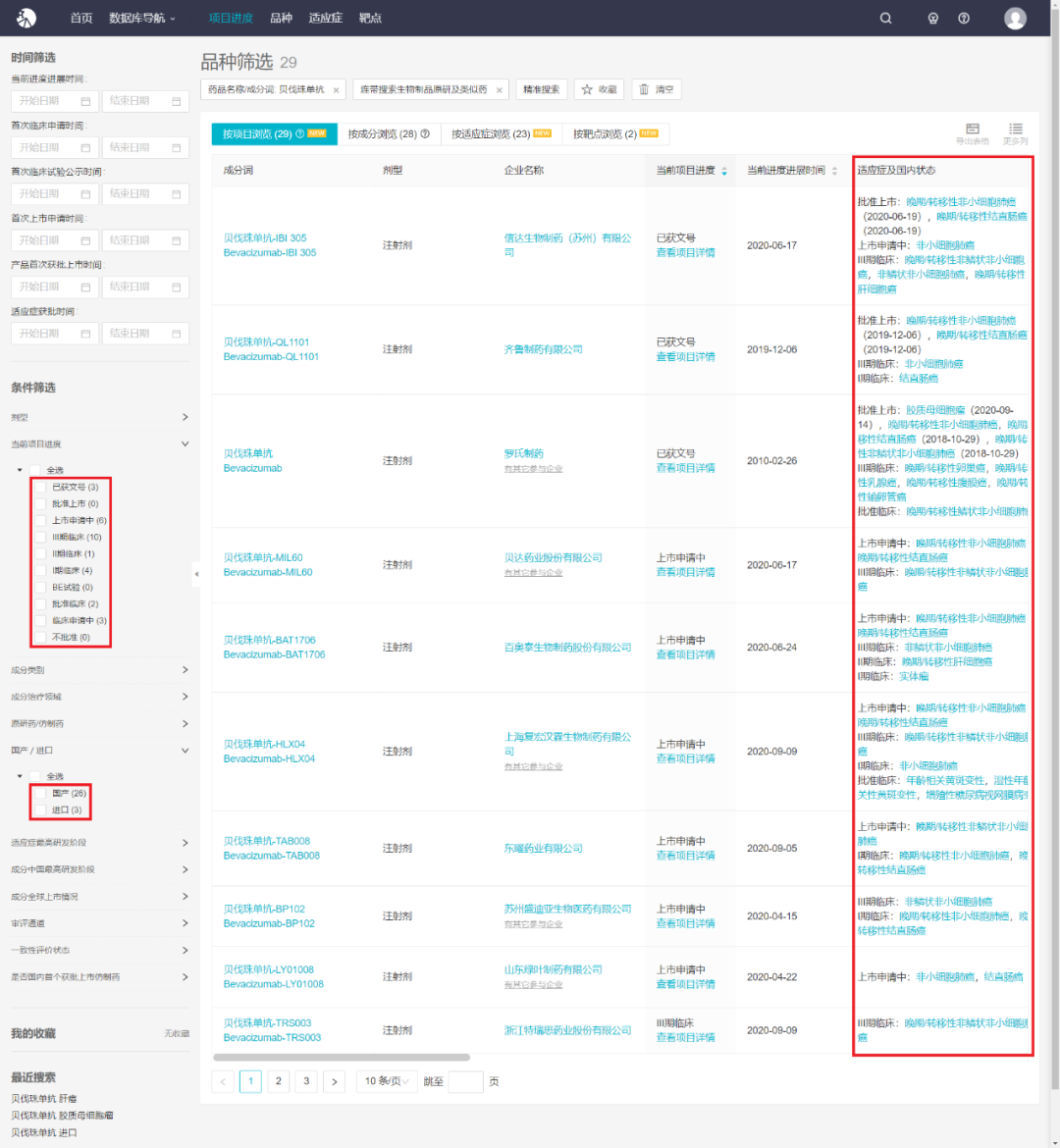
Task: Click 贝伐珠单抗 肝癌 recent search
Action: [x=44, y=1099]
